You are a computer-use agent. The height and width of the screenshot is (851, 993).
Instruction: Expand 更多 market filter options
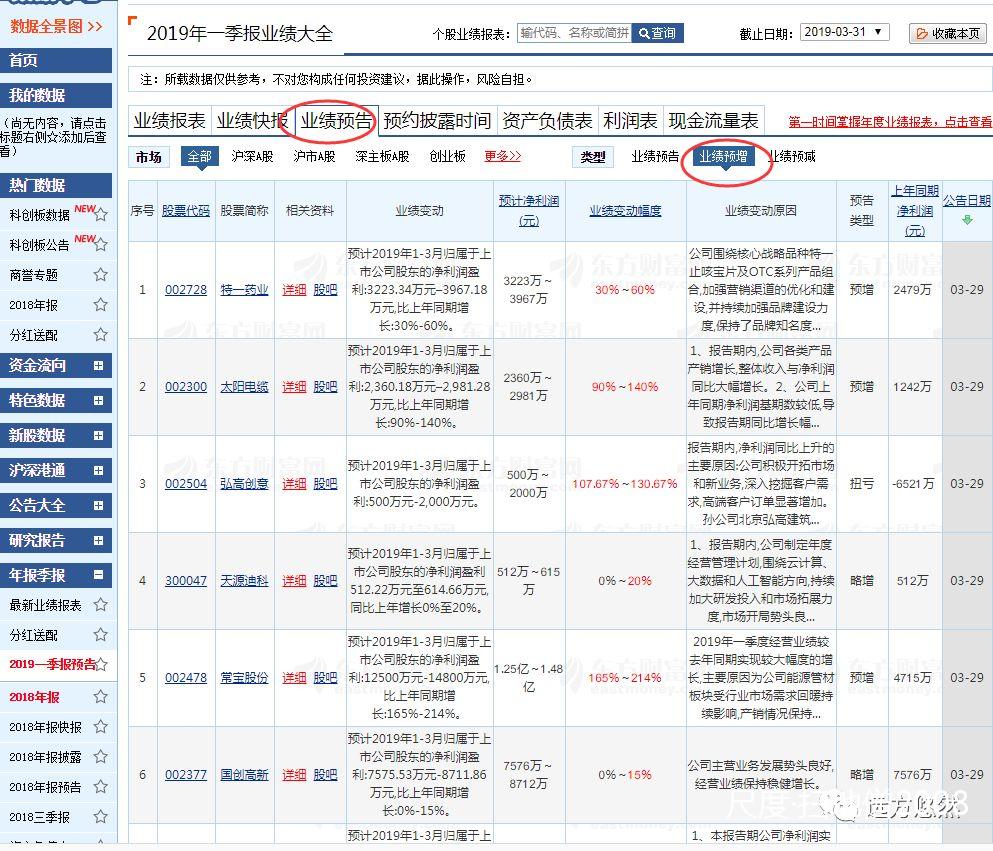click(502, 156)
